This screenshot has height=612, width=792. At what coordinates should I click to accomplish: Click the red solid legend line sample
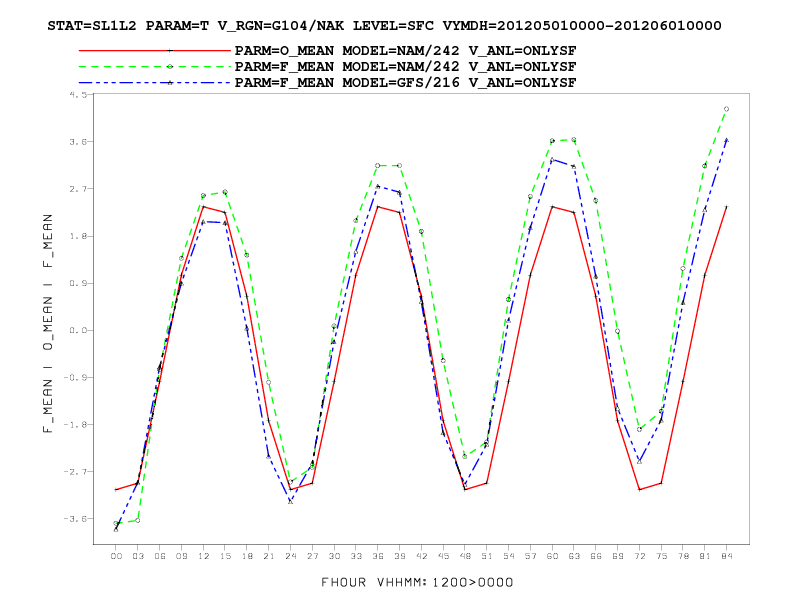tap(155, 50)
